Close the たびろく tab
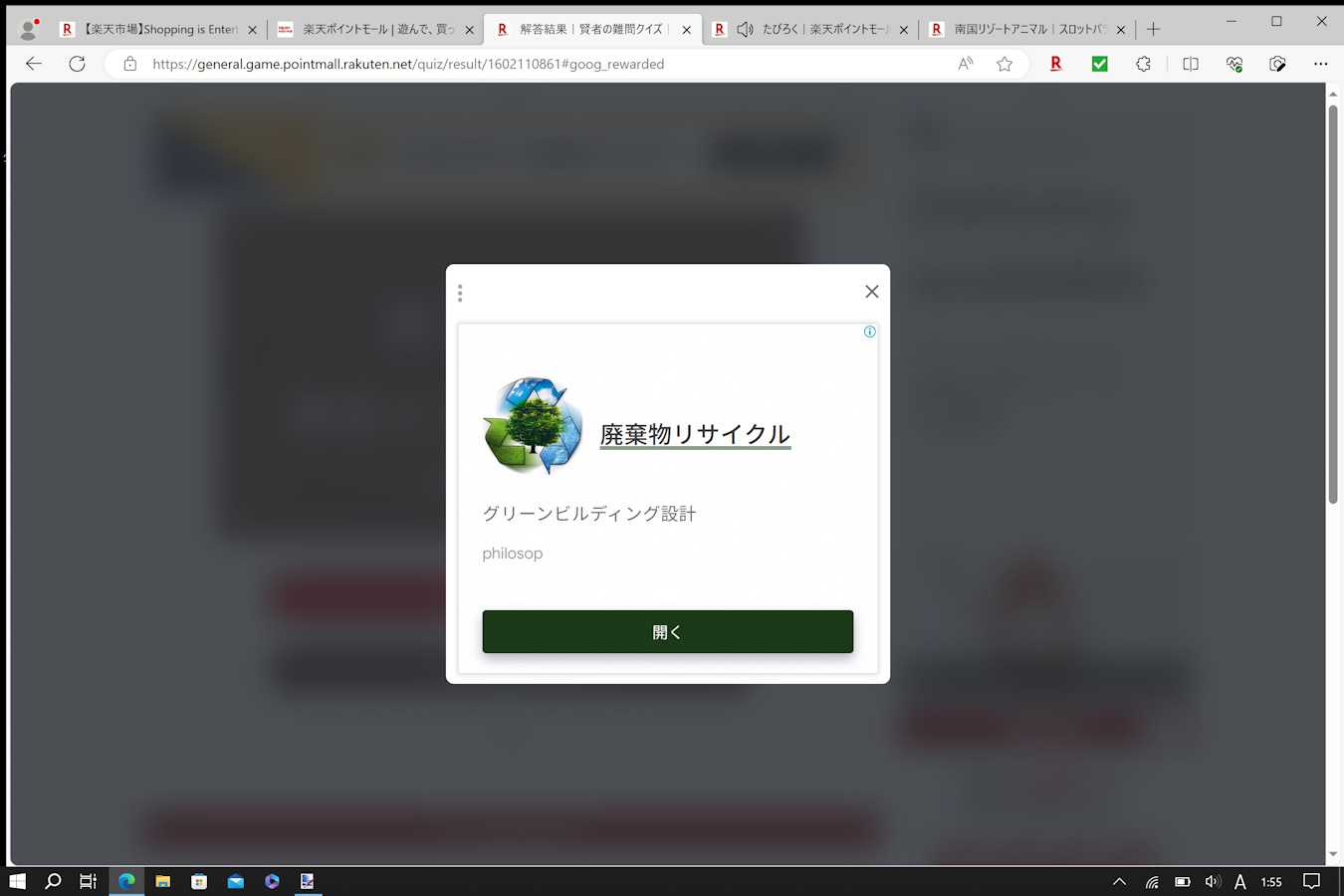This screenshot has width=1344, height=896. pos(903,30)
